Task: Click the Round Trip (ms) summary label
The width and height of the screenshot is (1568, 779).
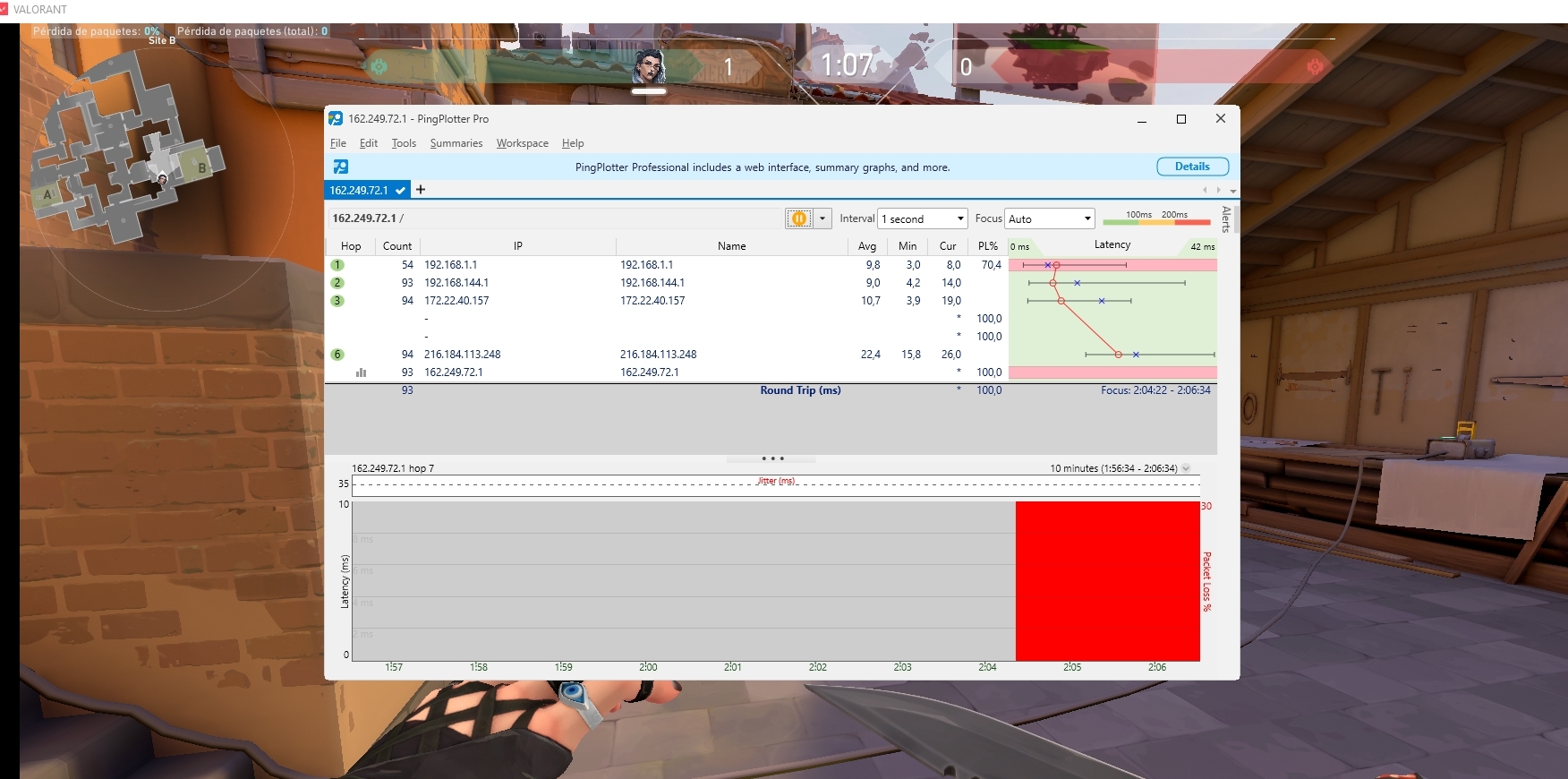Action: [x=800, y=390]
